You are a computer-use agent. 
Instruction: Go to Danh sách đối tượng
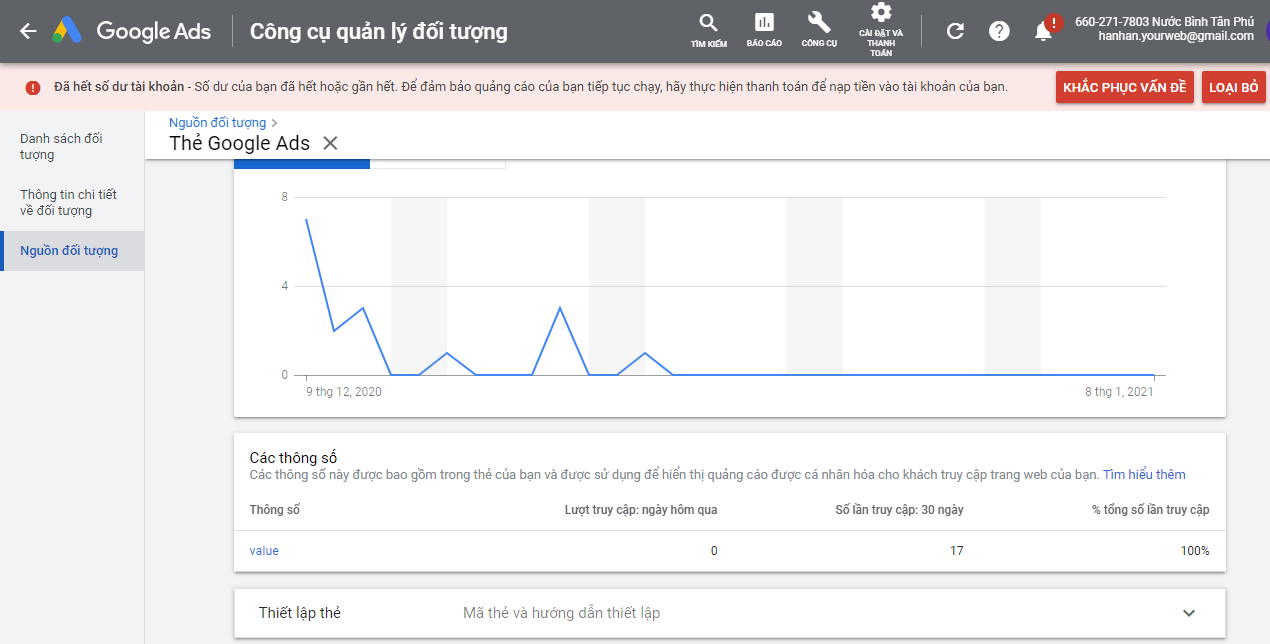(x=61, y=146)
